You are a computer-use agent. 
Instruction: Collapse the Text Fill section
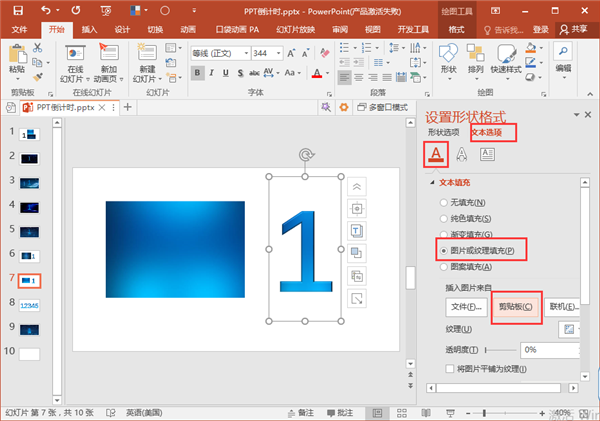[x=432, y=183]
